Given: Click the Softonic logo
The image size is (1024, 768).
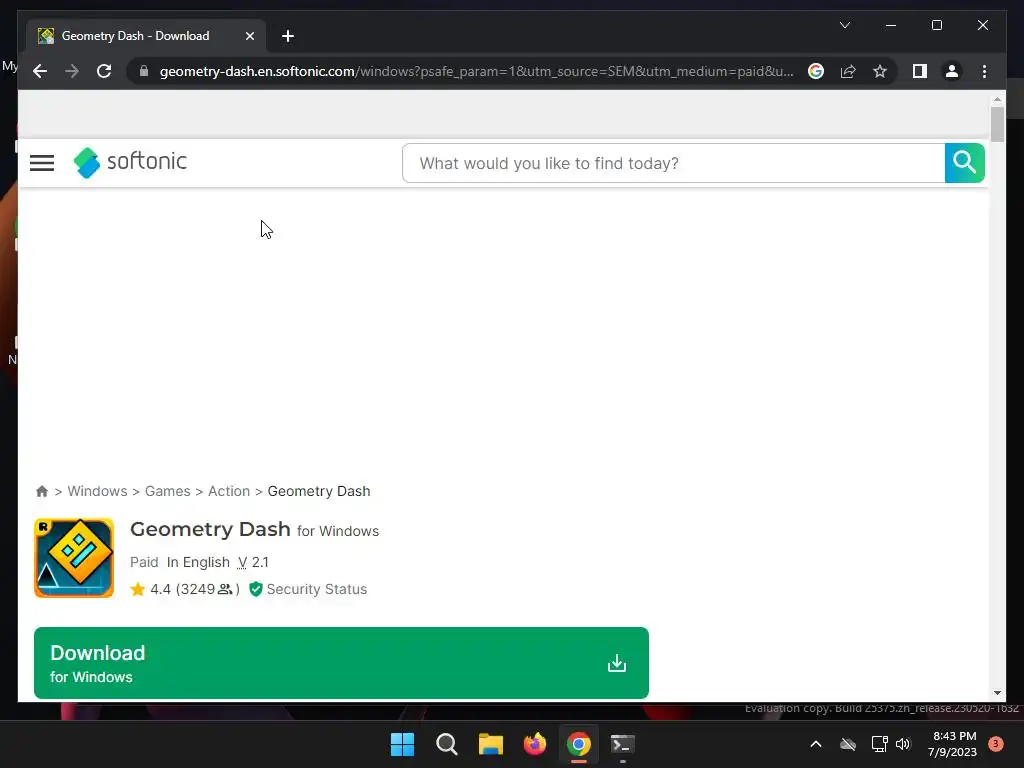Looking at the screenshot, I should [130, 162].
